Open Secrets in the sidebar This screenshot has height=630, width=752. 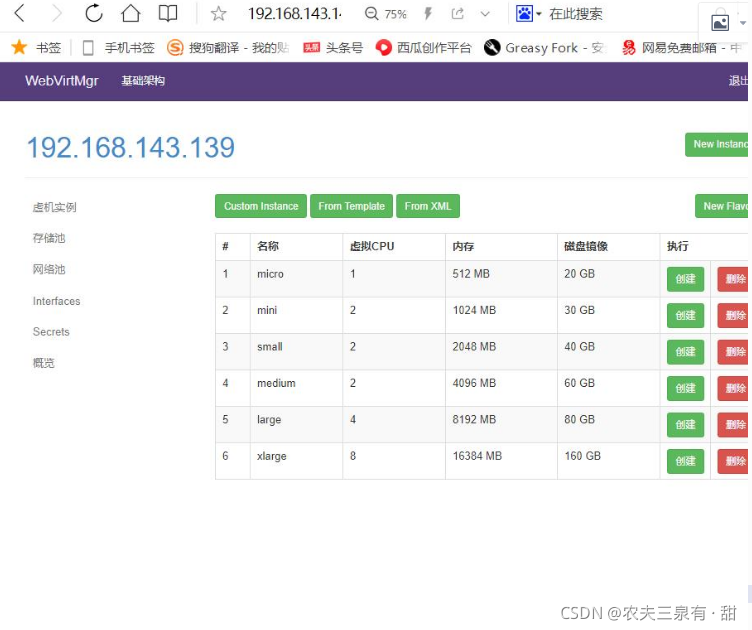point(51,332)
